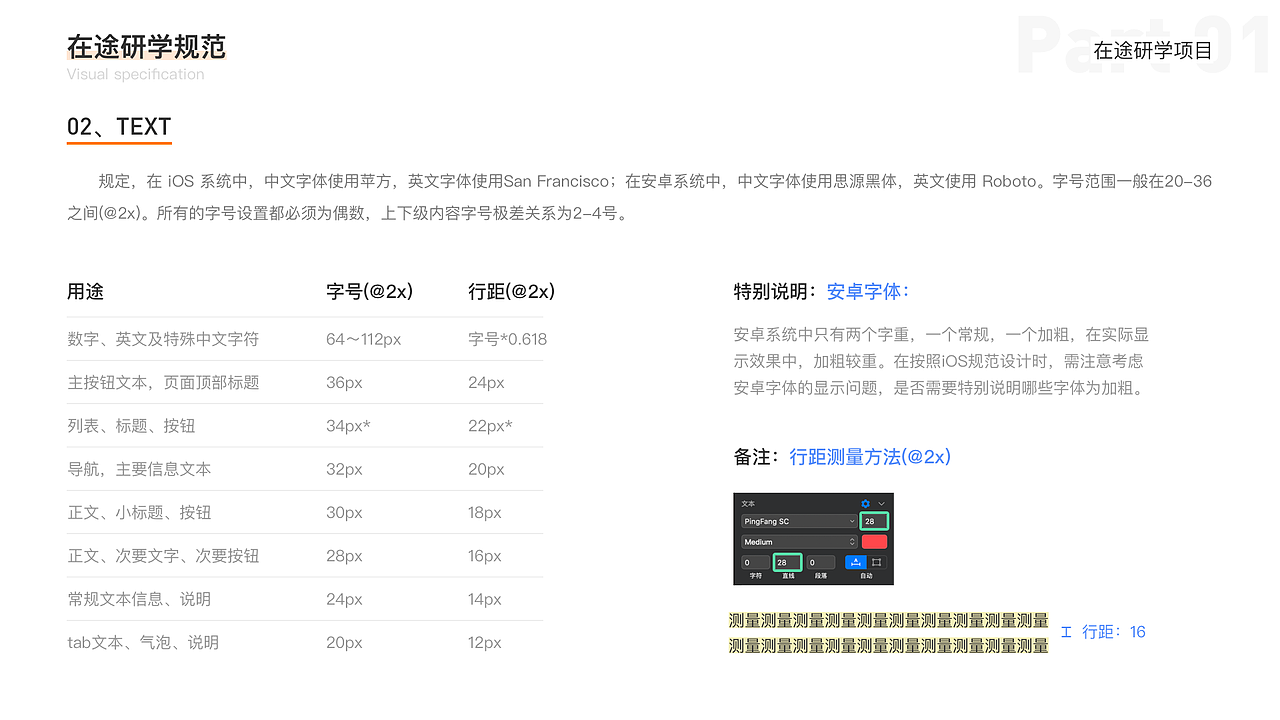The height and width of the screenshot is (720, 1280).
Task: Select the fixed-size text frame icon
Action: (878, 562)
